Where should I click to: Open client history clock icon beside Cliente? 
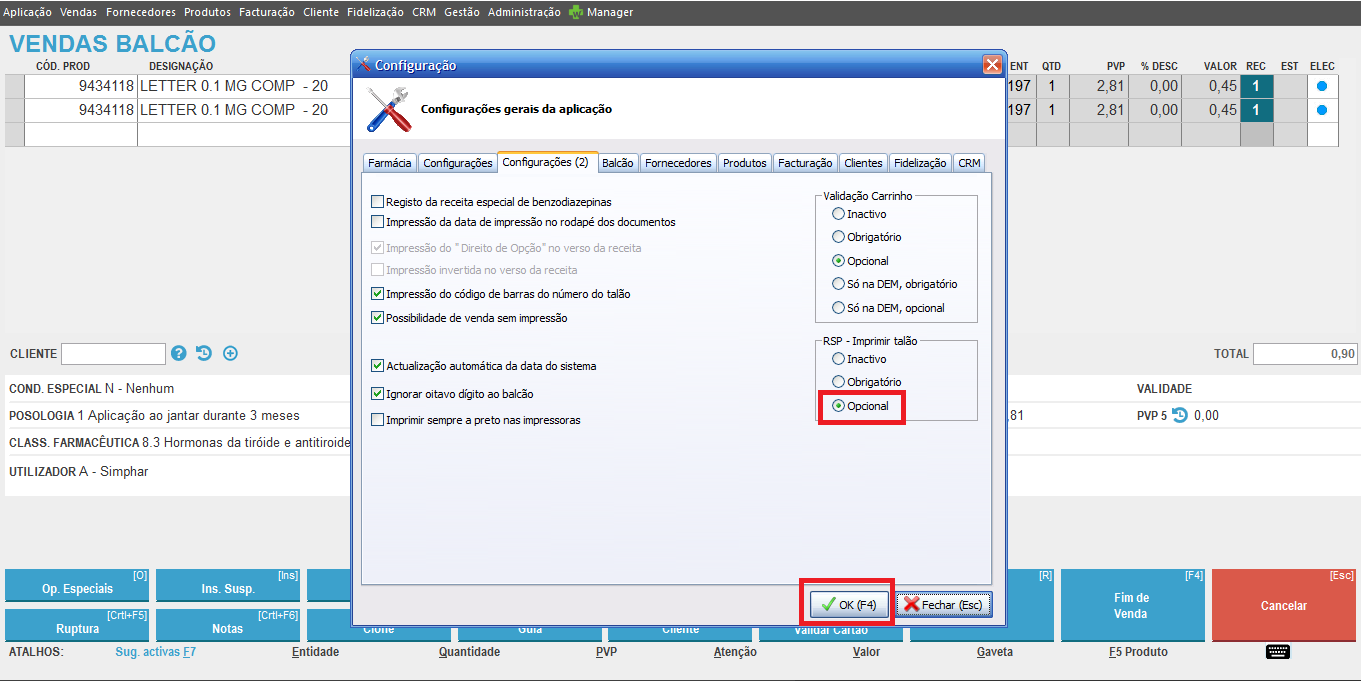pos(204,353)
